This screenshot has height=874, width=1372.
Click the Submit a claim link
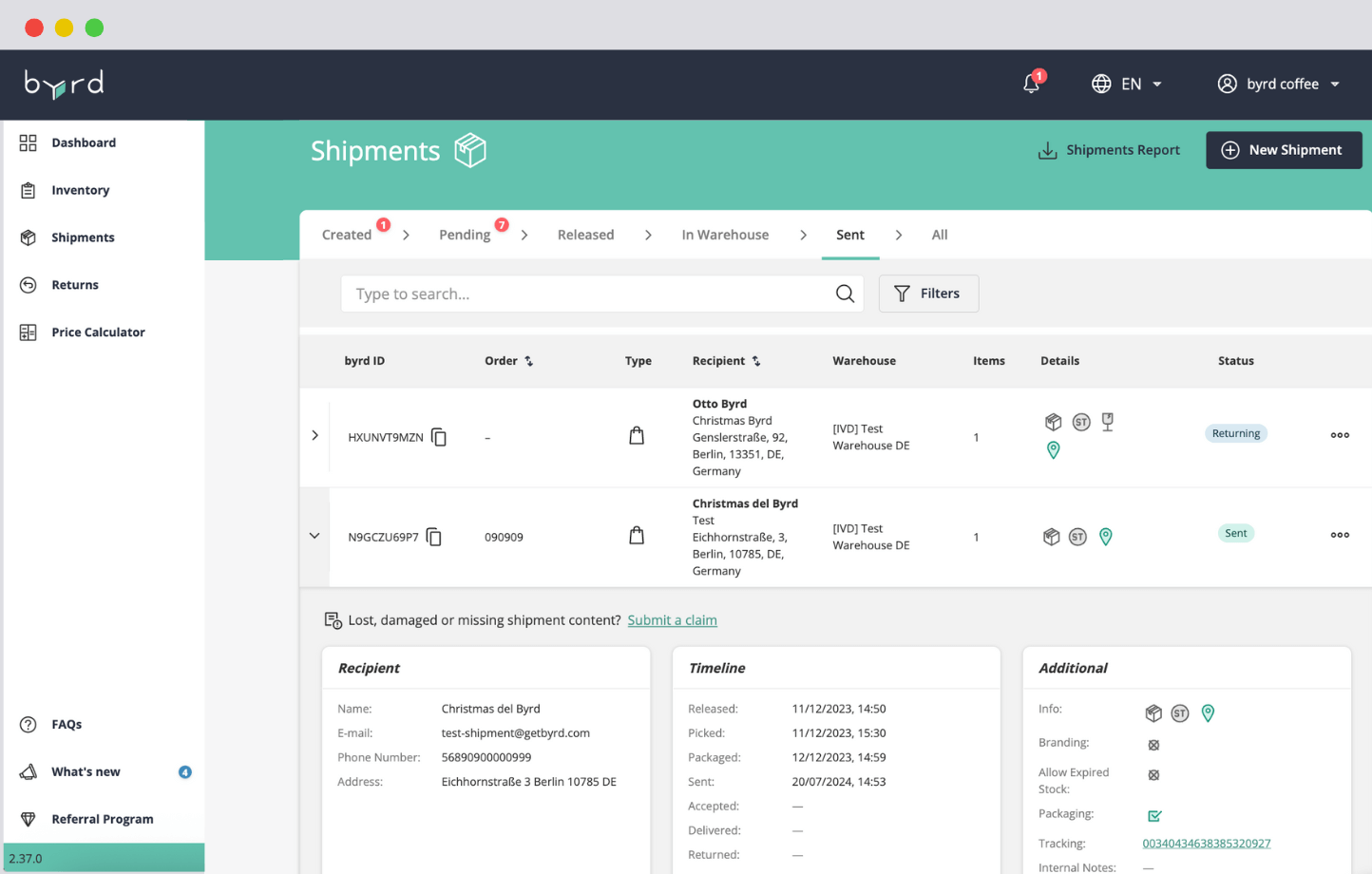point(672,620)
